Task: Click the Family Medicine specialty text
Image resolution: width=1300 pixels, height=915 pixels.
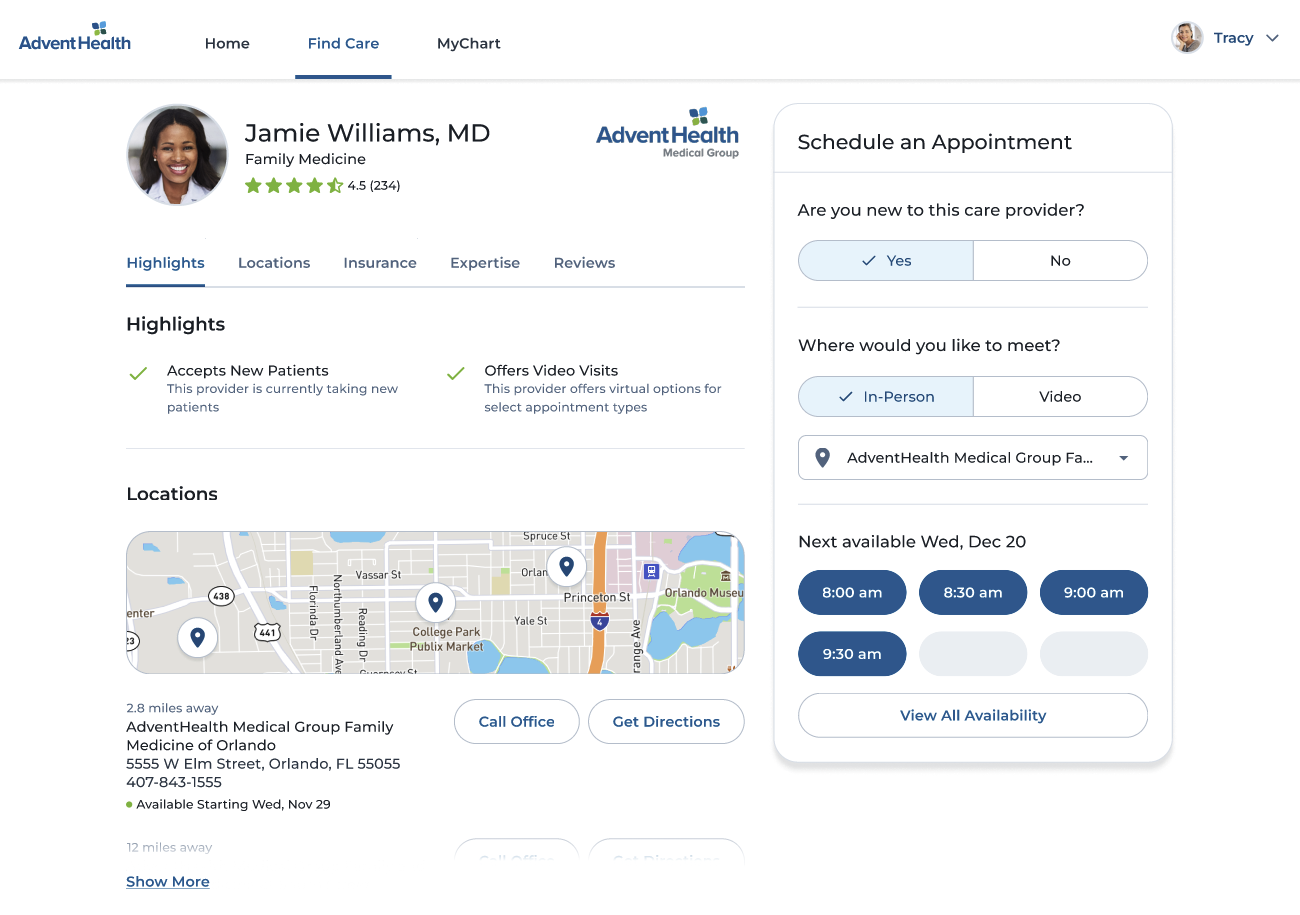Action: click(x=305, y=159)
